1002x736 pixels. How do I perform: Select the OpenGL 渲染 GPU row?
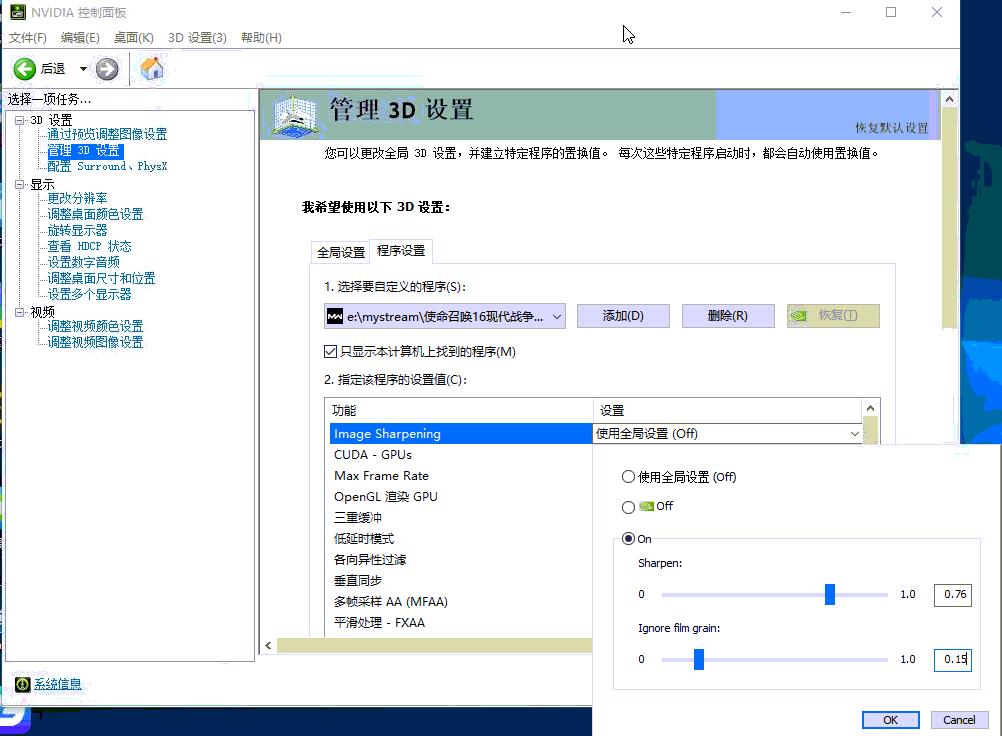pos(461,497)
